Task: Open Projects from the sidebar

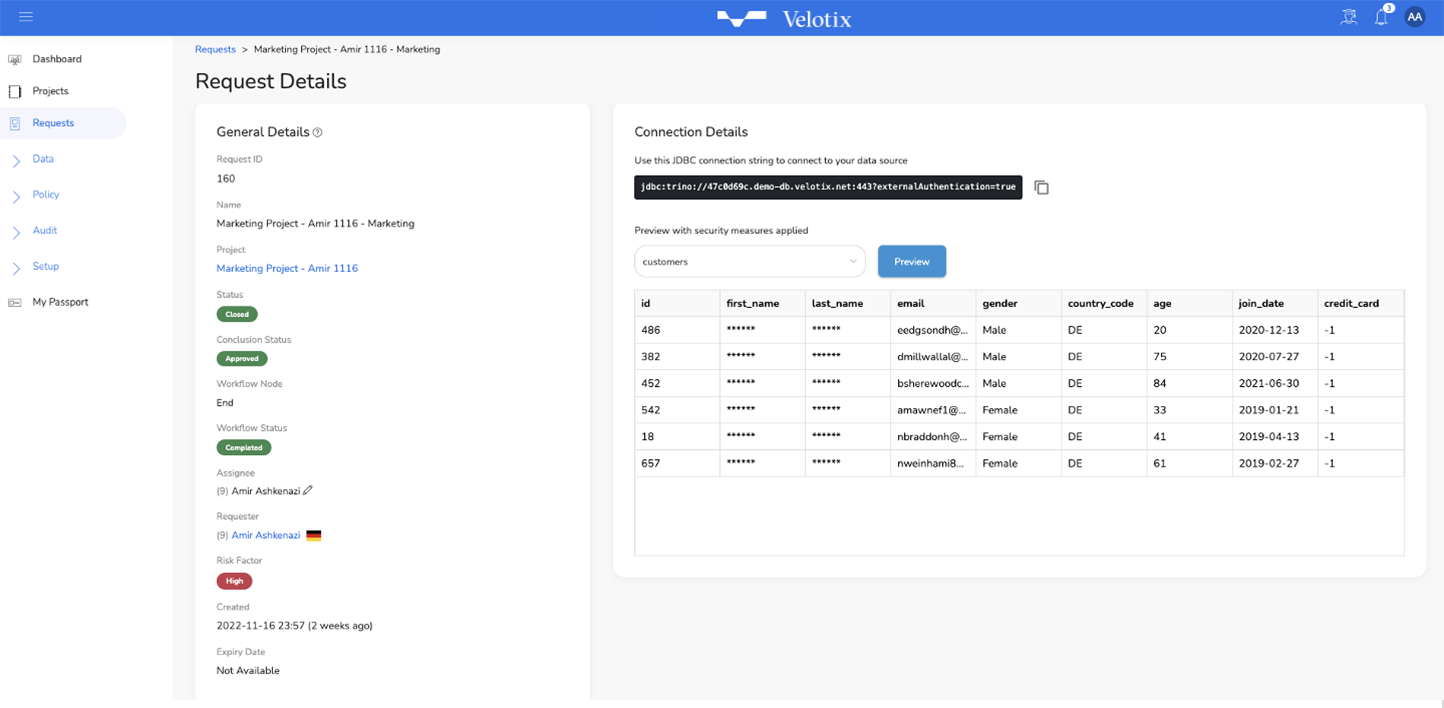Action: pyautogui.click(x=50, y=91)
